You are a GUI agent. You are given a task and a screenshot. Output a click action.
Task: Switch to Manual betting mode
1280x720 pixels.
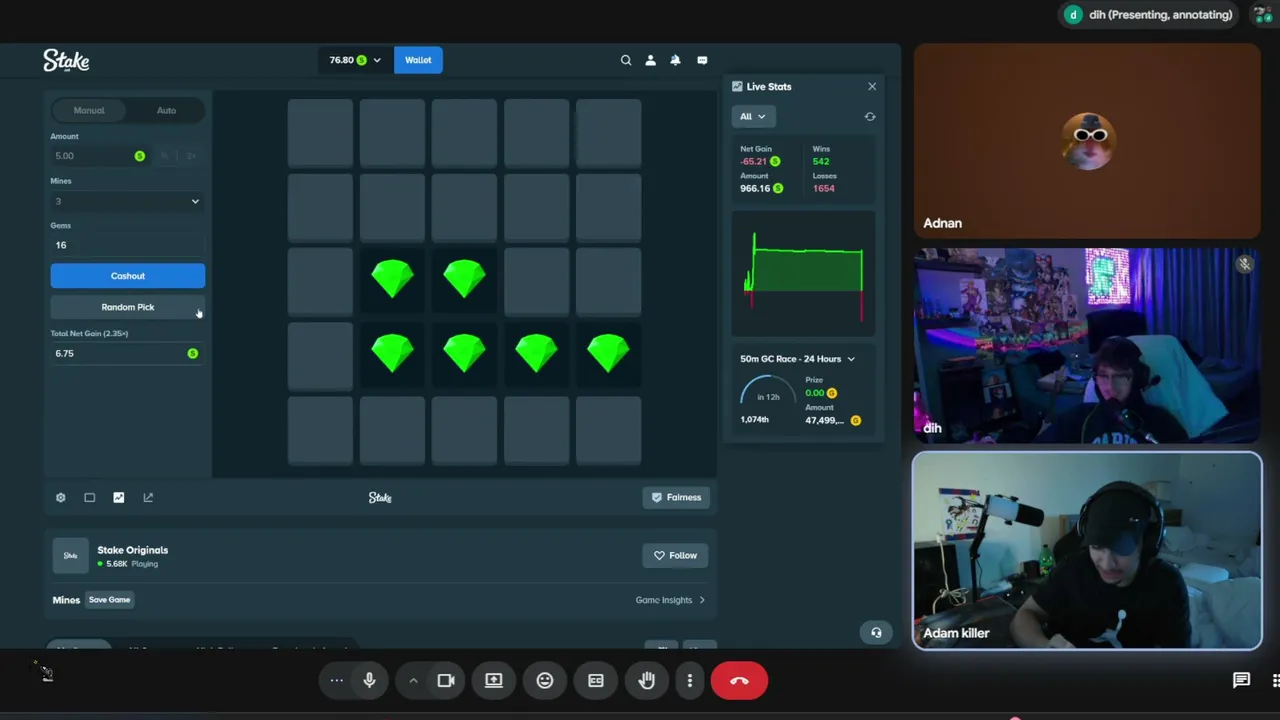89,111
